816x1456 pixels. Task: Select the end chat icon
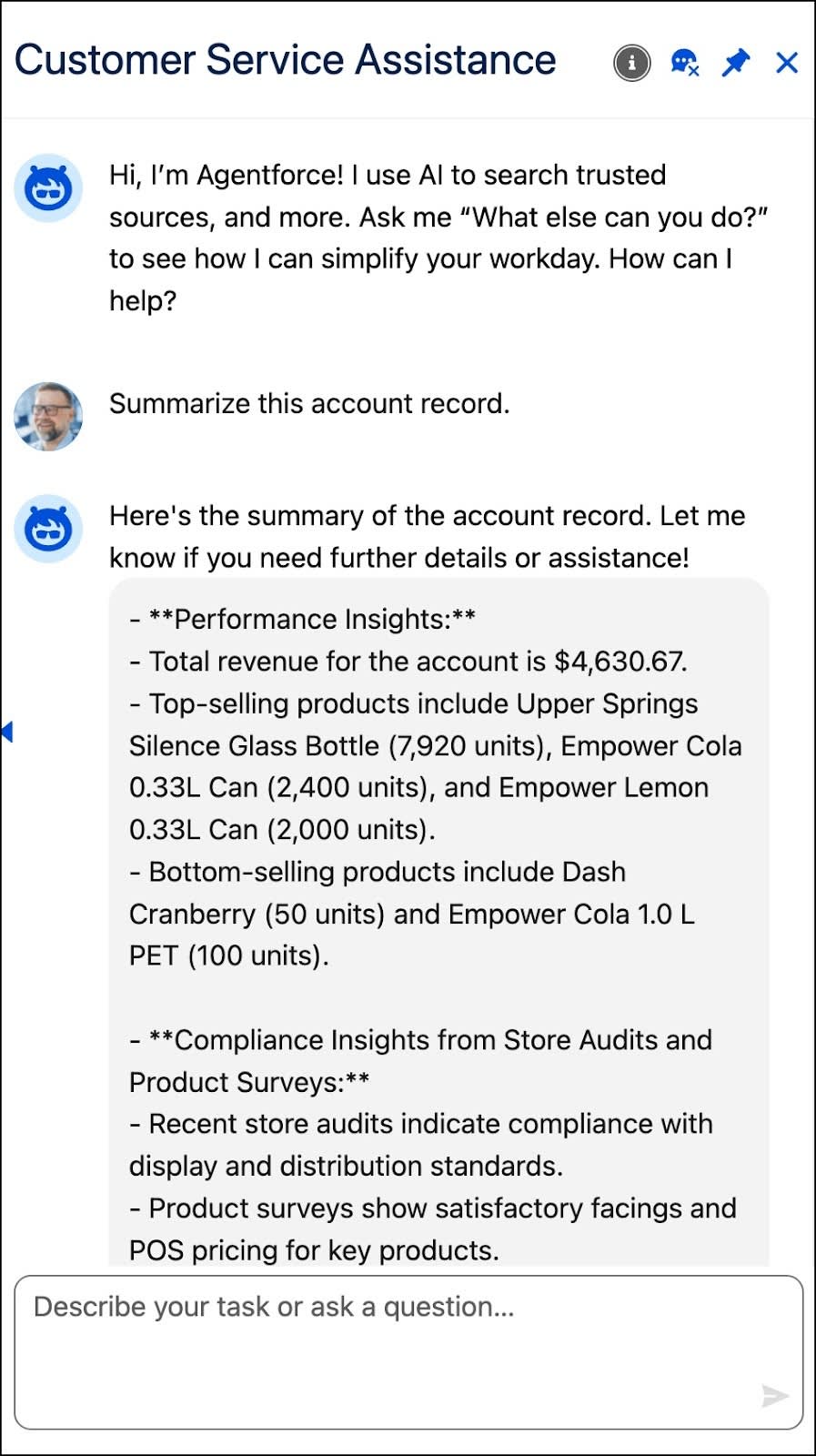coord(683,64)
